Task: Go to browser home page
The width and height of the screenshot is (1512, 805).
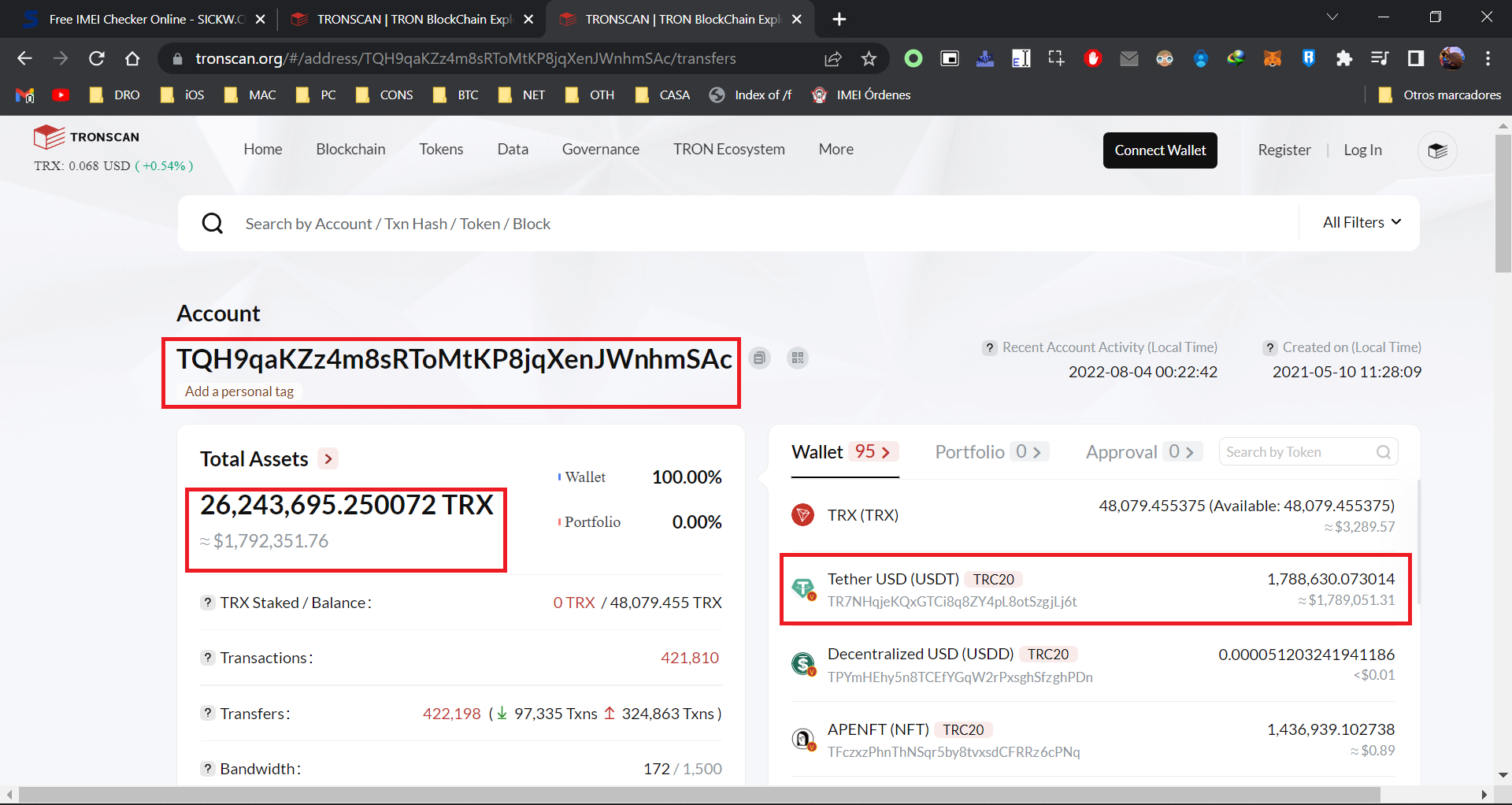Action: 132,58
